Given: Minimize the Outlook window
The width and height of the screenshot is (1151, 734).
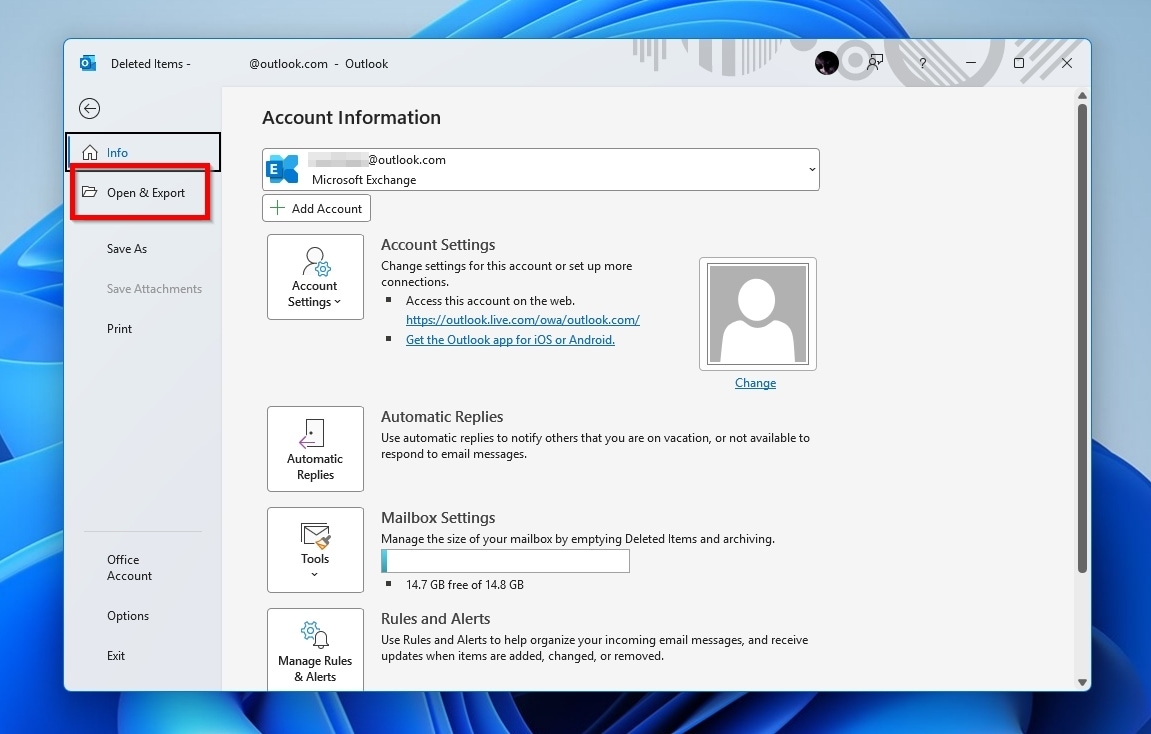Looking at the screenshot, I should 970,63.
